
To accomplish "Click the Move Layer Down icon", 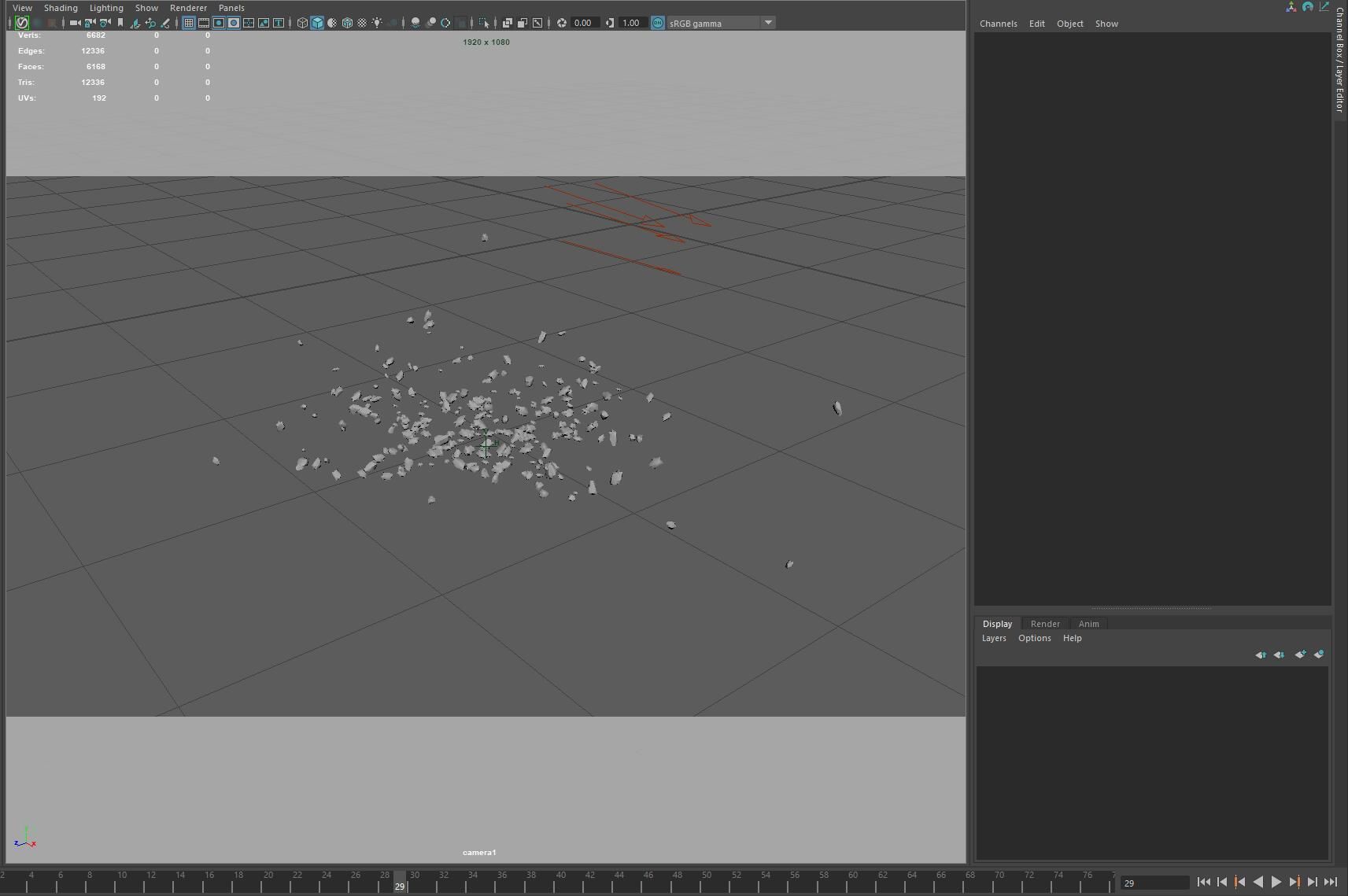I will coord(1279,654).
